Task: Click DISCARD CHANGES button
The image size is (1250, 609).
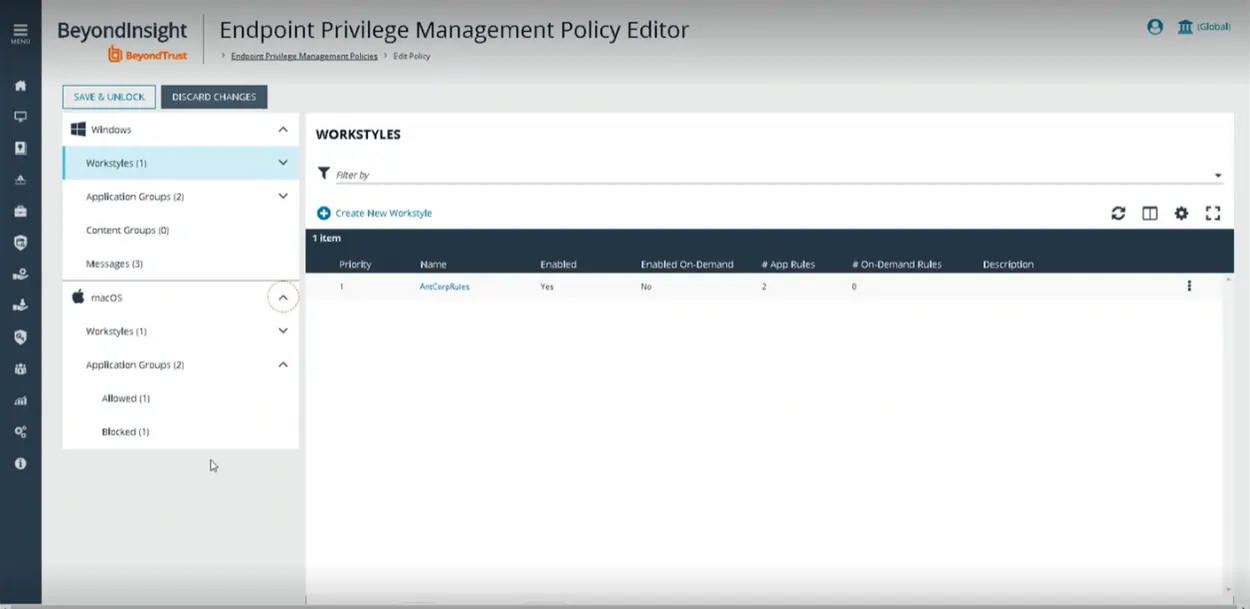Action: (x=214, y=97)
